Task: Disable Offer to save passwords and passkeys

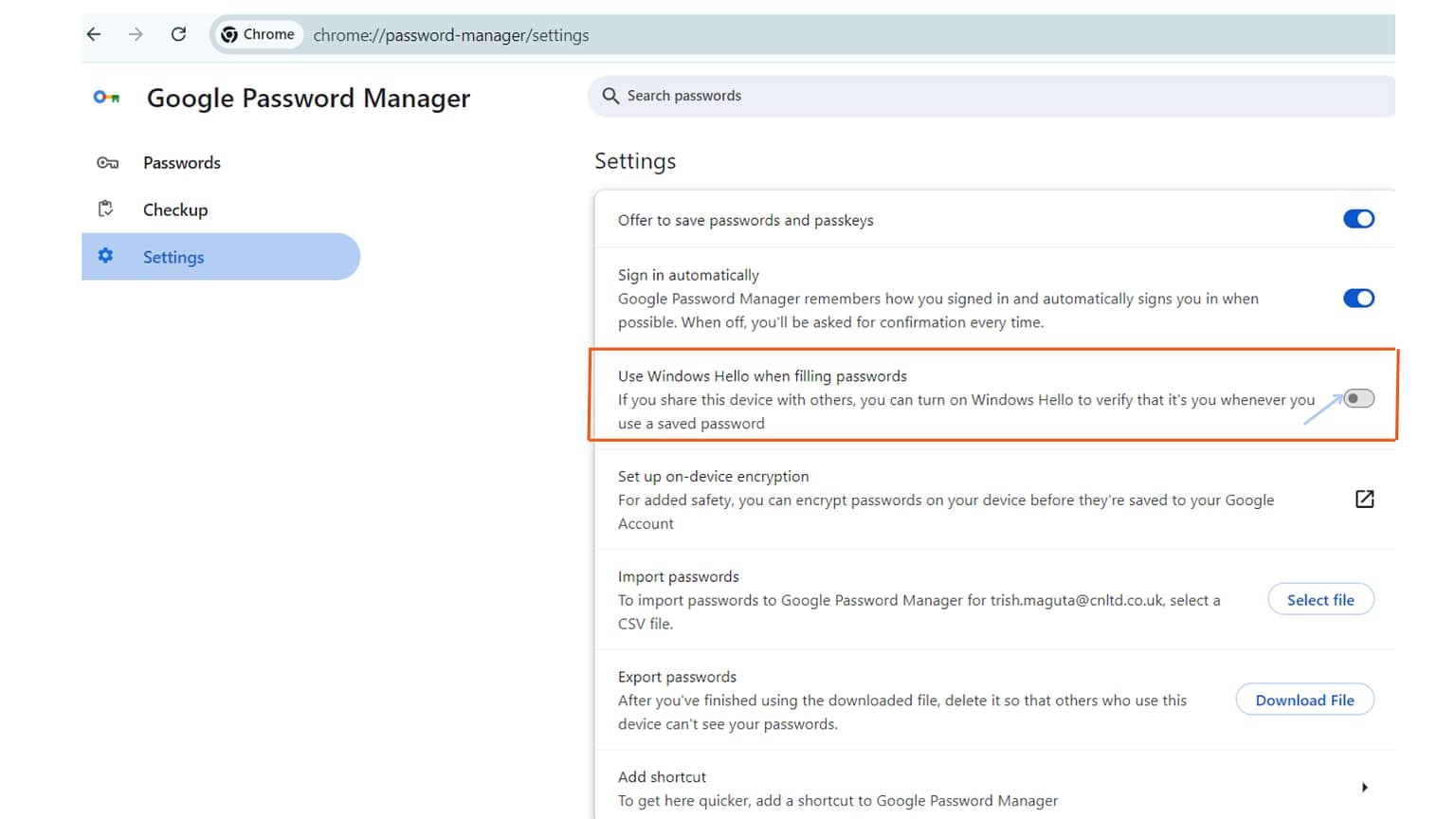Action: pyautogui.click(x=1358, y=219)
